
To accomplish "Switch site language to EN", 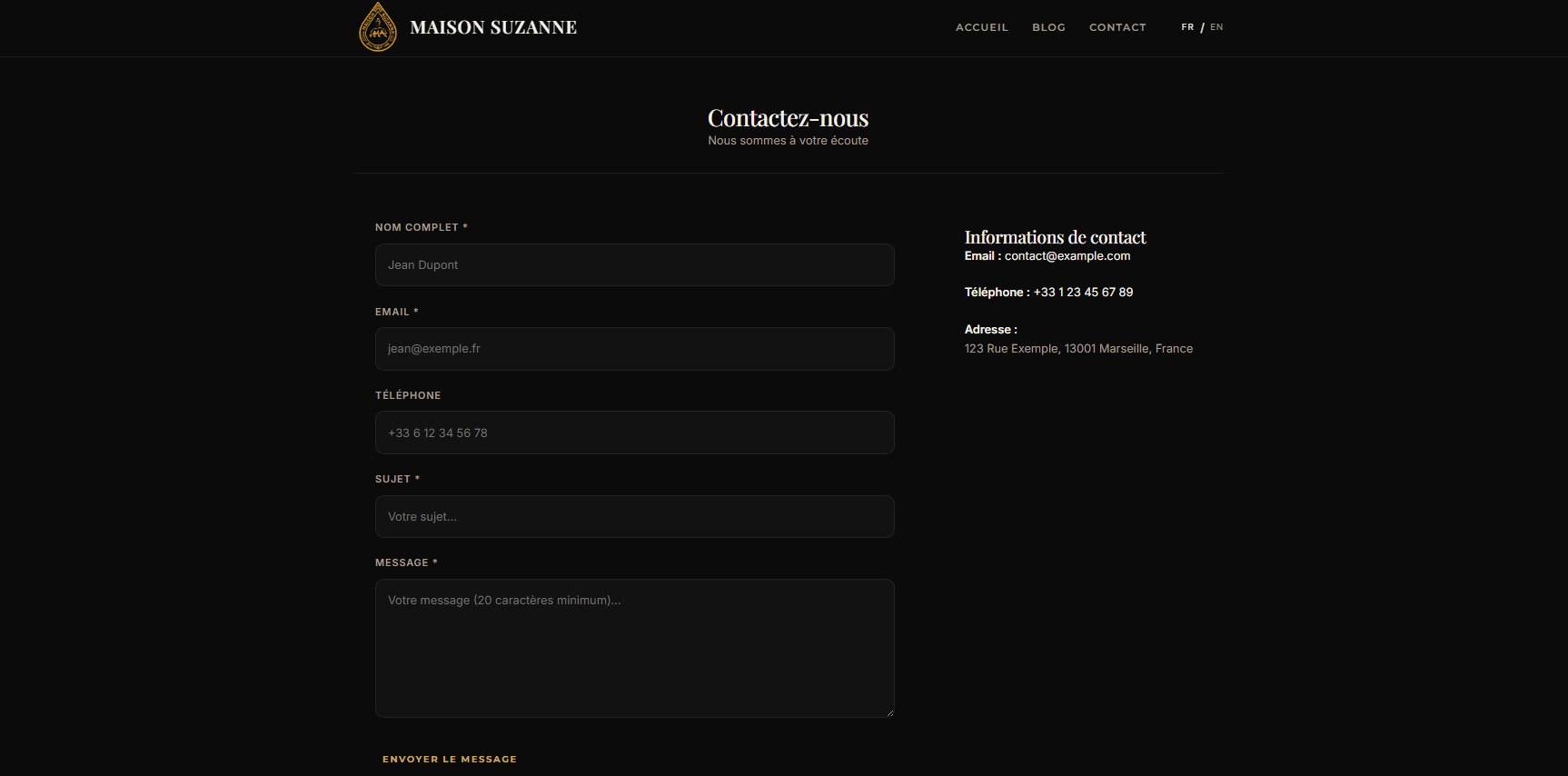I will 1216,27.
